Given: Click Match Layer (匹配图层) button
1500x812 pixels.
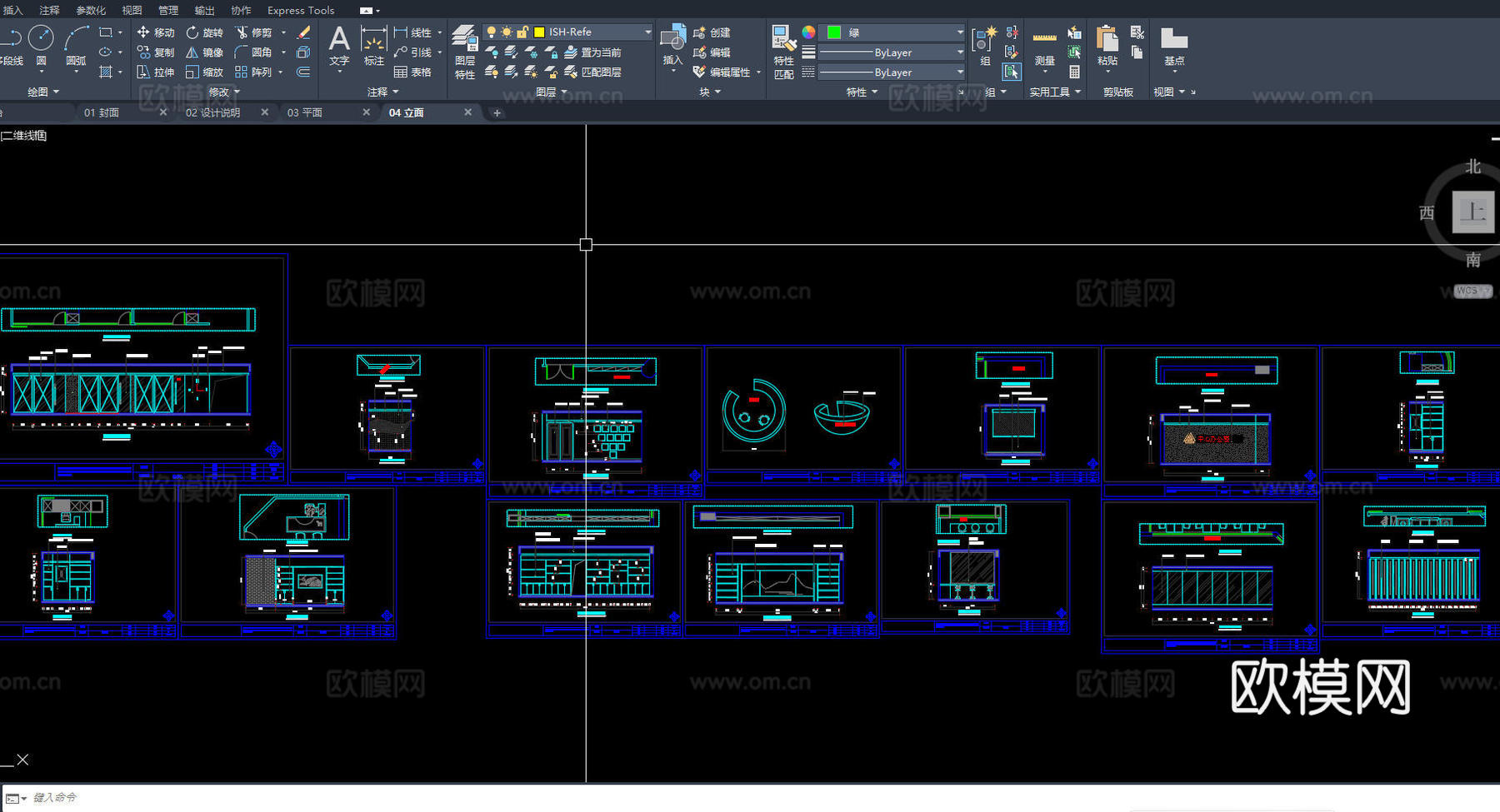Looking at the screenshot, I should click(x=592, y=72).
